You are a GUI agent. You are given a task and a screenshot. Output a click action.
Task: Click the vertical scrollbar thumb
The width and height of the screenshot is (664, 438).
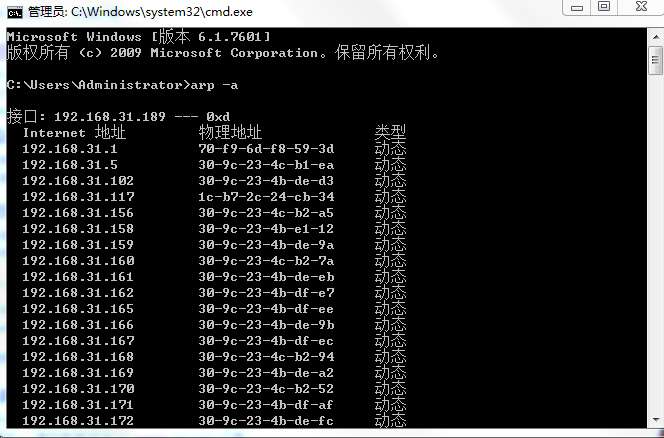(x=656, y=60)
